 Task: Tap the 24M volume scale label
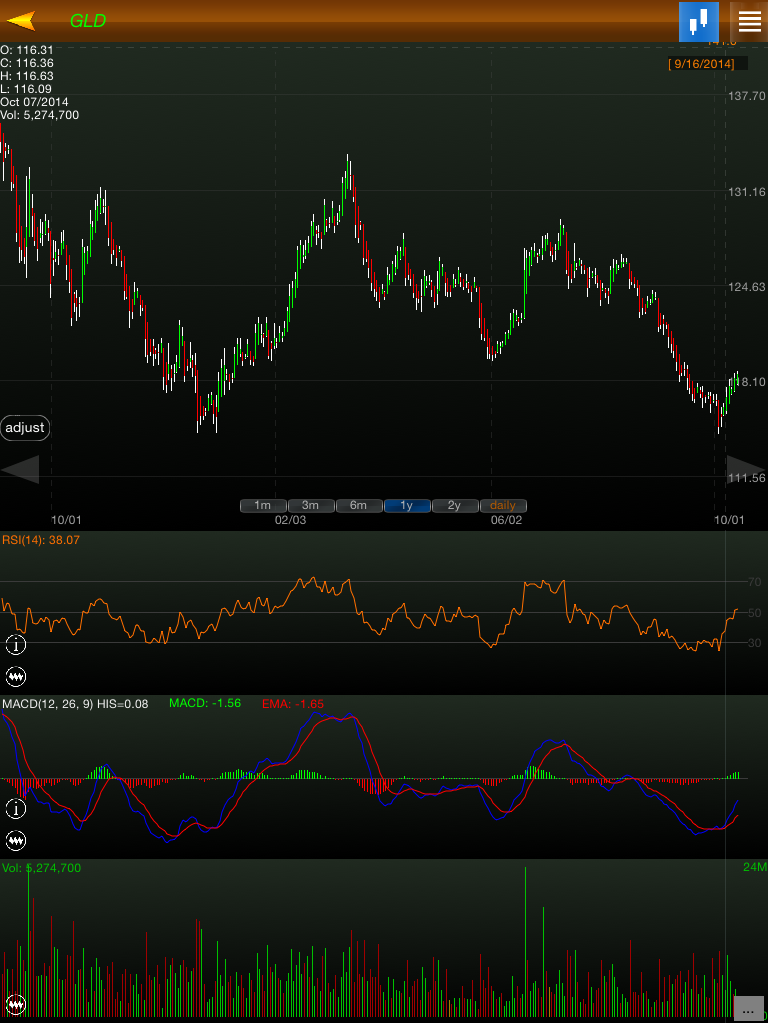[x=754, y=867]
